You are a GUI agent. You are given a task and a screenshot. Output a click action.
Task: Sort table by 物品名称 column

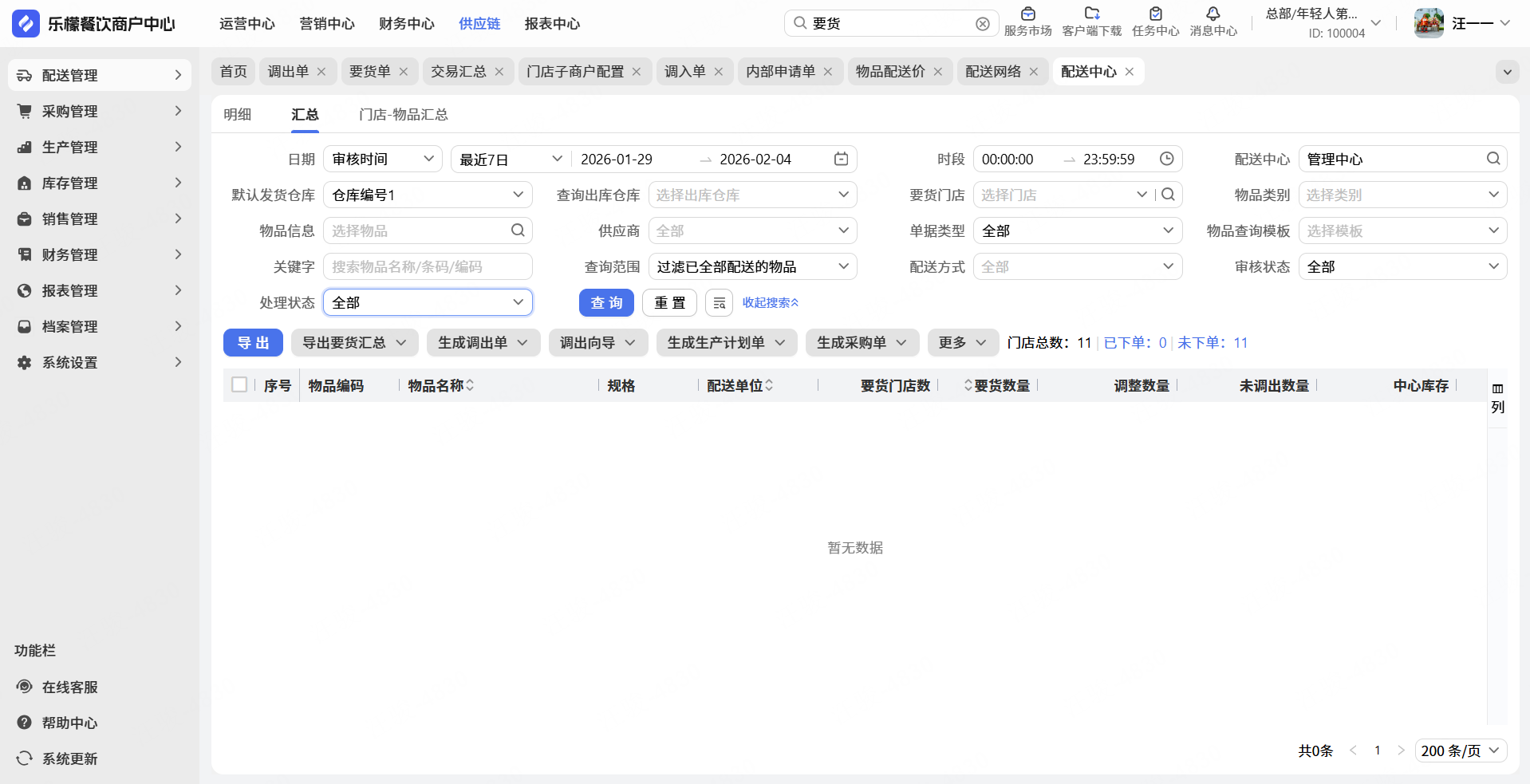click(x=470, y=385)
